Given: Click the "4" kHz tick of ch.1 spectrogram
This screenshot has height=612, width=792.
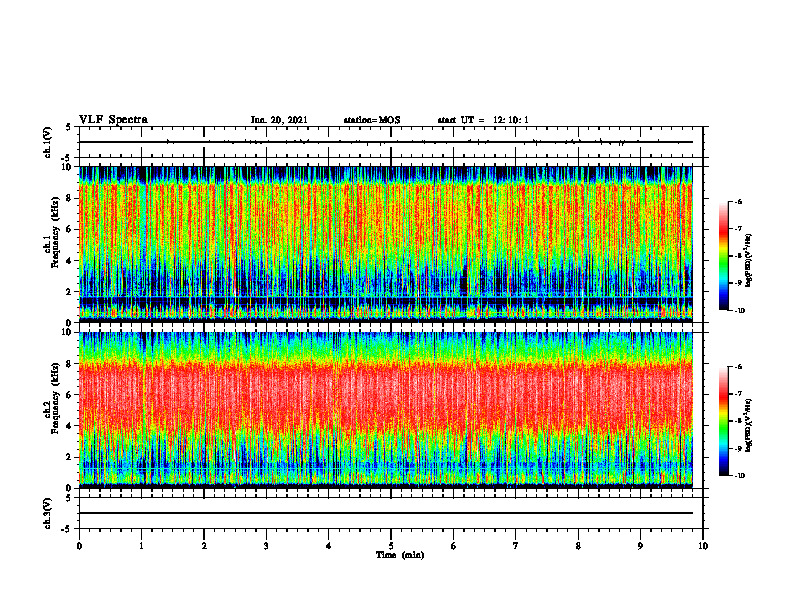Looking at the screenshot, I should (x=69, y=261).
